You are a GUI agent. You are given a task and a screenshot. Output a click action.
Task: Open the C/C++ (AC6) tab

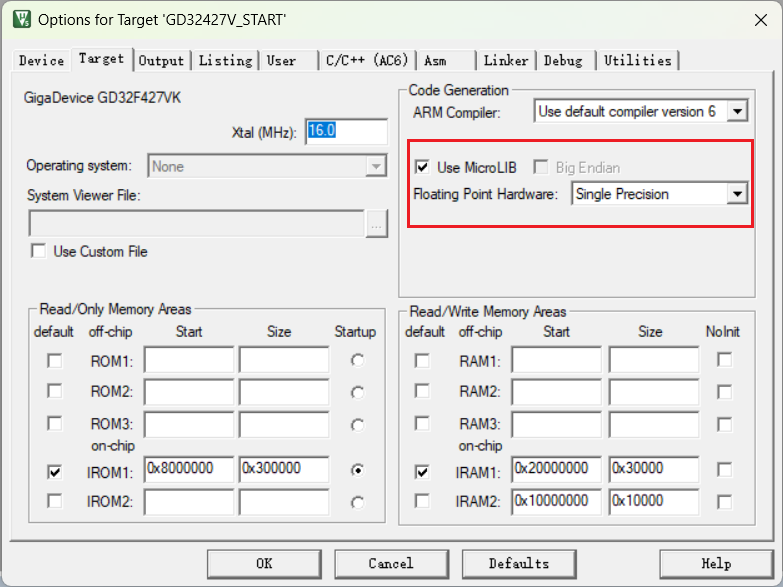click(x=367, y=61)
